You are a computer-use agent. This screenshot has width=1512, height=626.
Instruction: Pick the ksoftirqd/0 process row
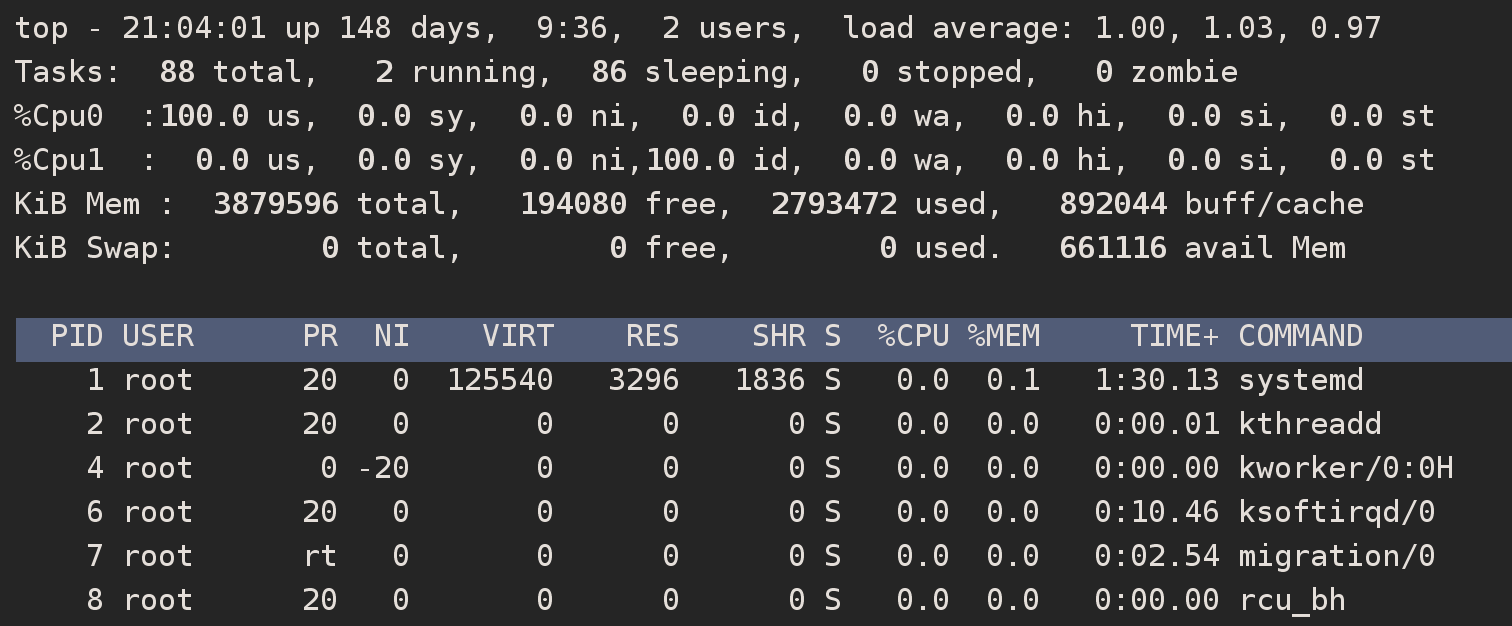(x=1336, y=512)
